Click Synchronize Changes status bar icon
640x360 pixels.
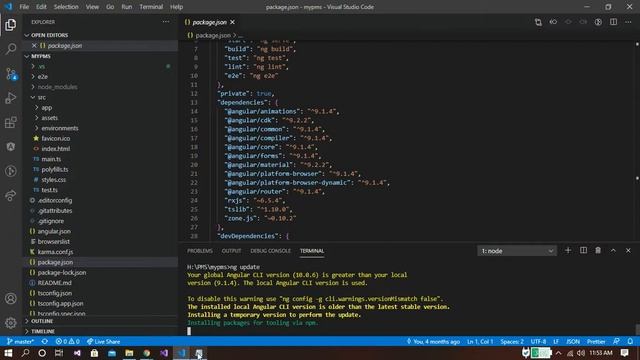(x=45, y=342)
